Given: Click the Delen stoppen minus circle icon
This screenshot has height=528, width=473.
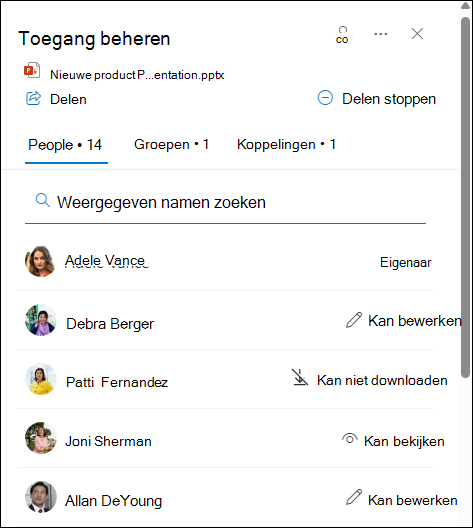Looking at the screenshot, I should click(325, 98).
